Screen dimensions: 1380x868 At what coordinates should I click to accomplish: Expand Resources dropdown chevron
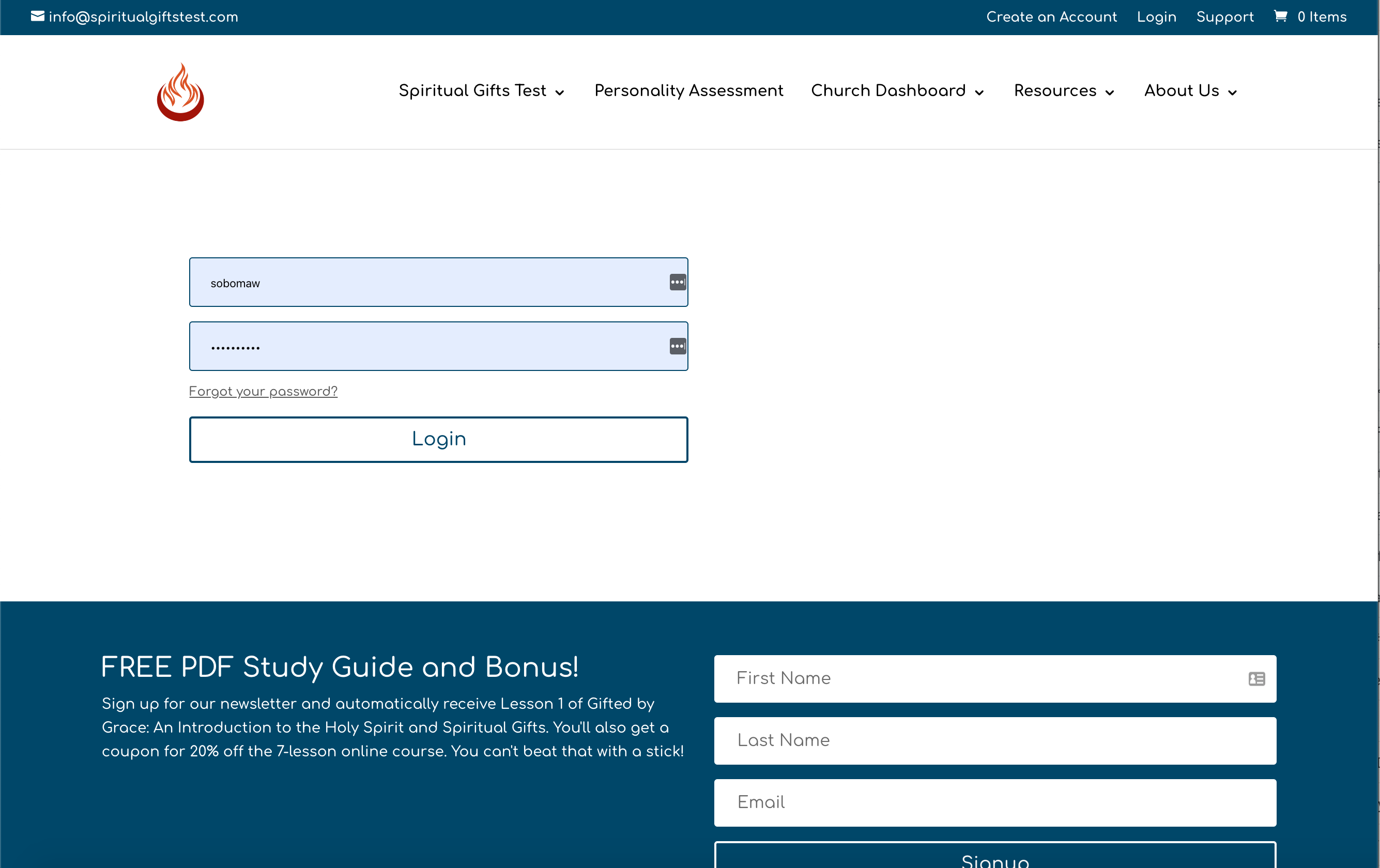(1110, 93)
